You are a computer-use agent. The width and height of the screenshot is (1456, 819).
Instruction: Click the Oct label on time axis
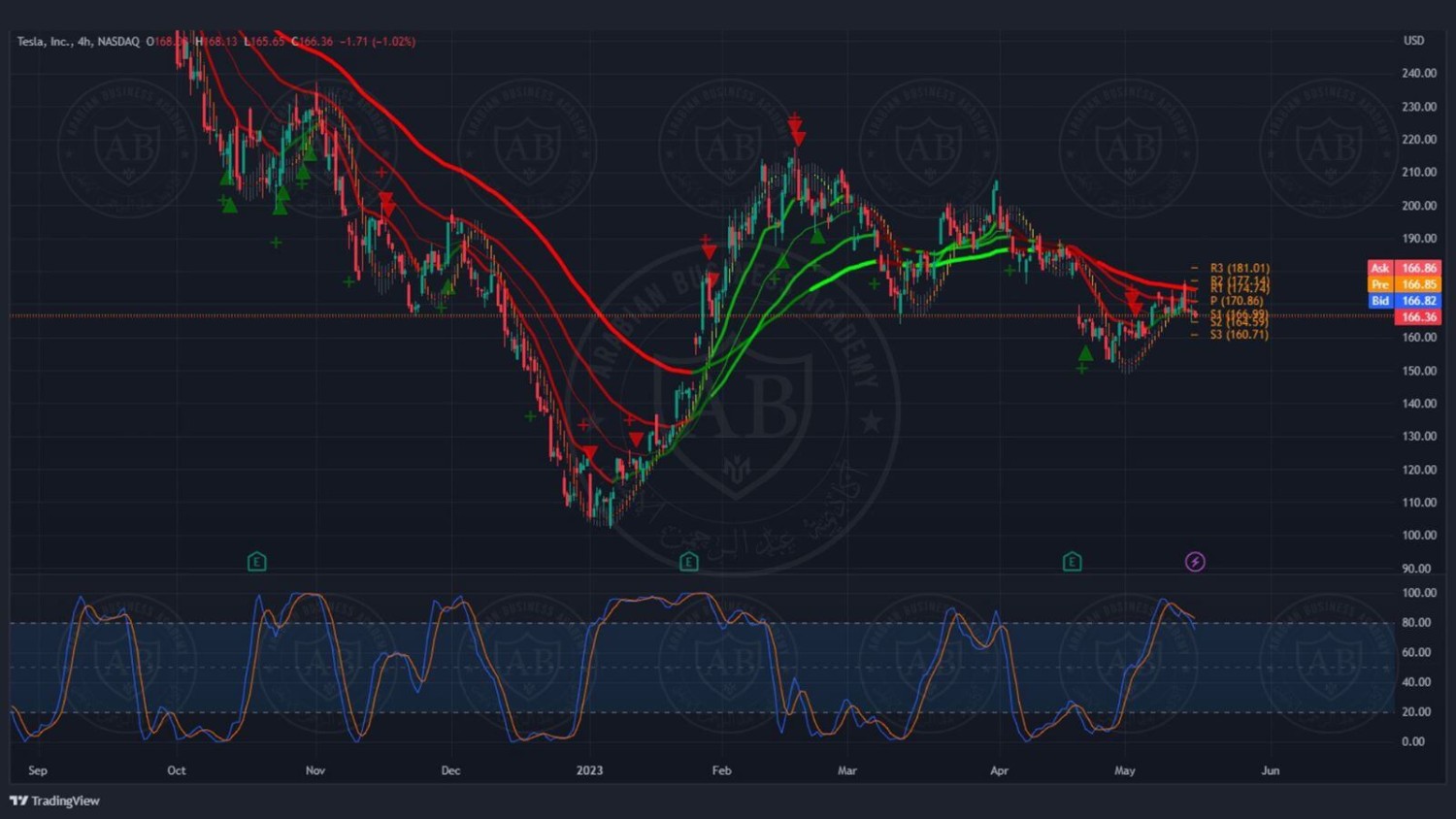point(176,770)
